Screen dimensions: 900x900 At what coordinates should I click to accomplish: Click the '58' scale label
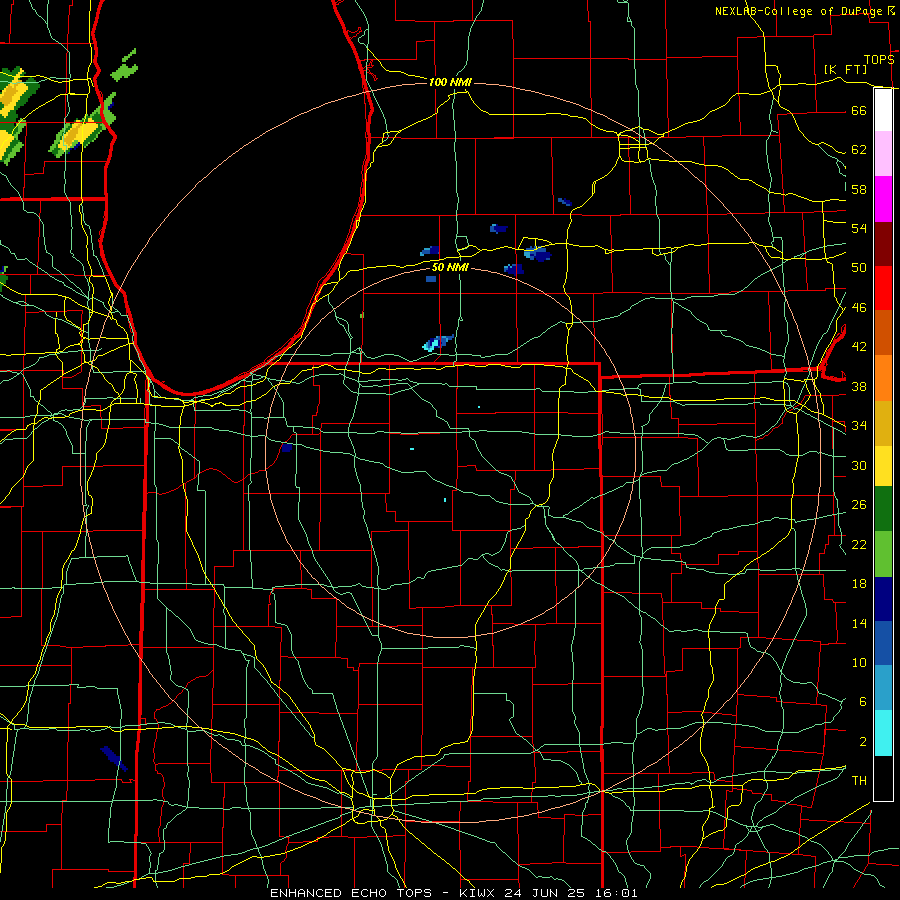tap(859, 189)
